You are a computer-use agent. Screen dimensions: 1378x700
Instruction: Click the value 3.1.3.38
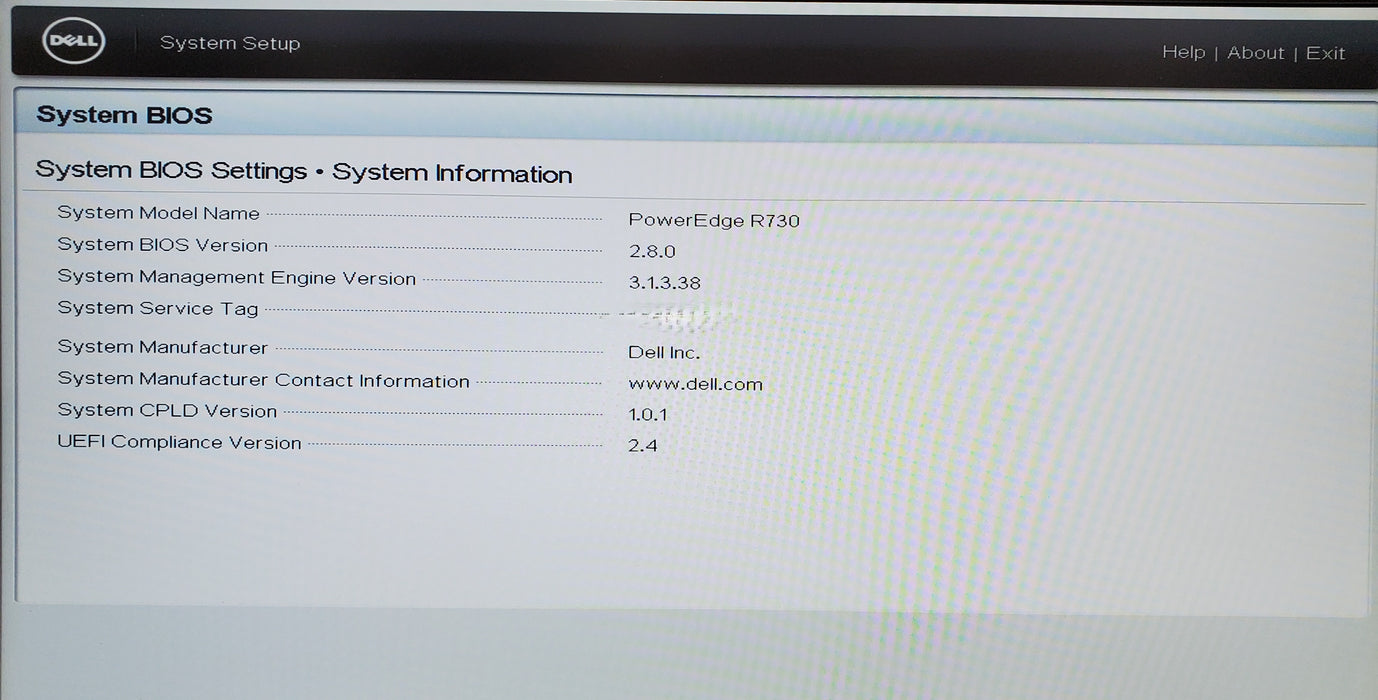click(x=664, y=283)
